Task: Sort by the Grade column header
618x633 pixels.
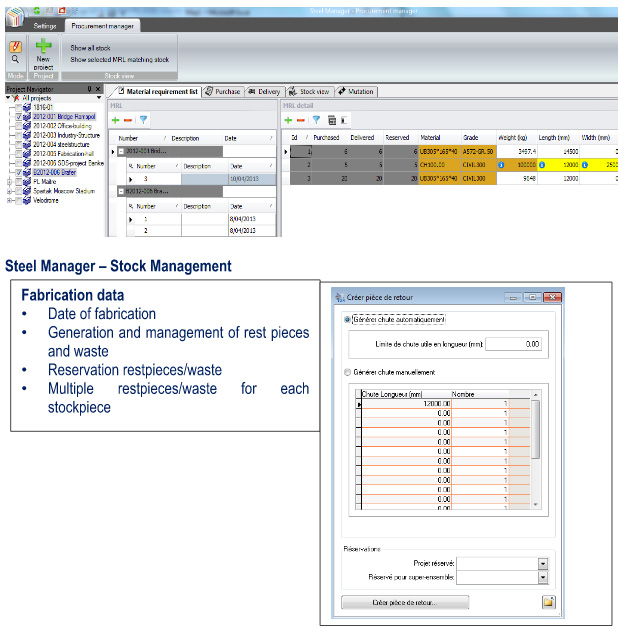Action: coord(478,138)
